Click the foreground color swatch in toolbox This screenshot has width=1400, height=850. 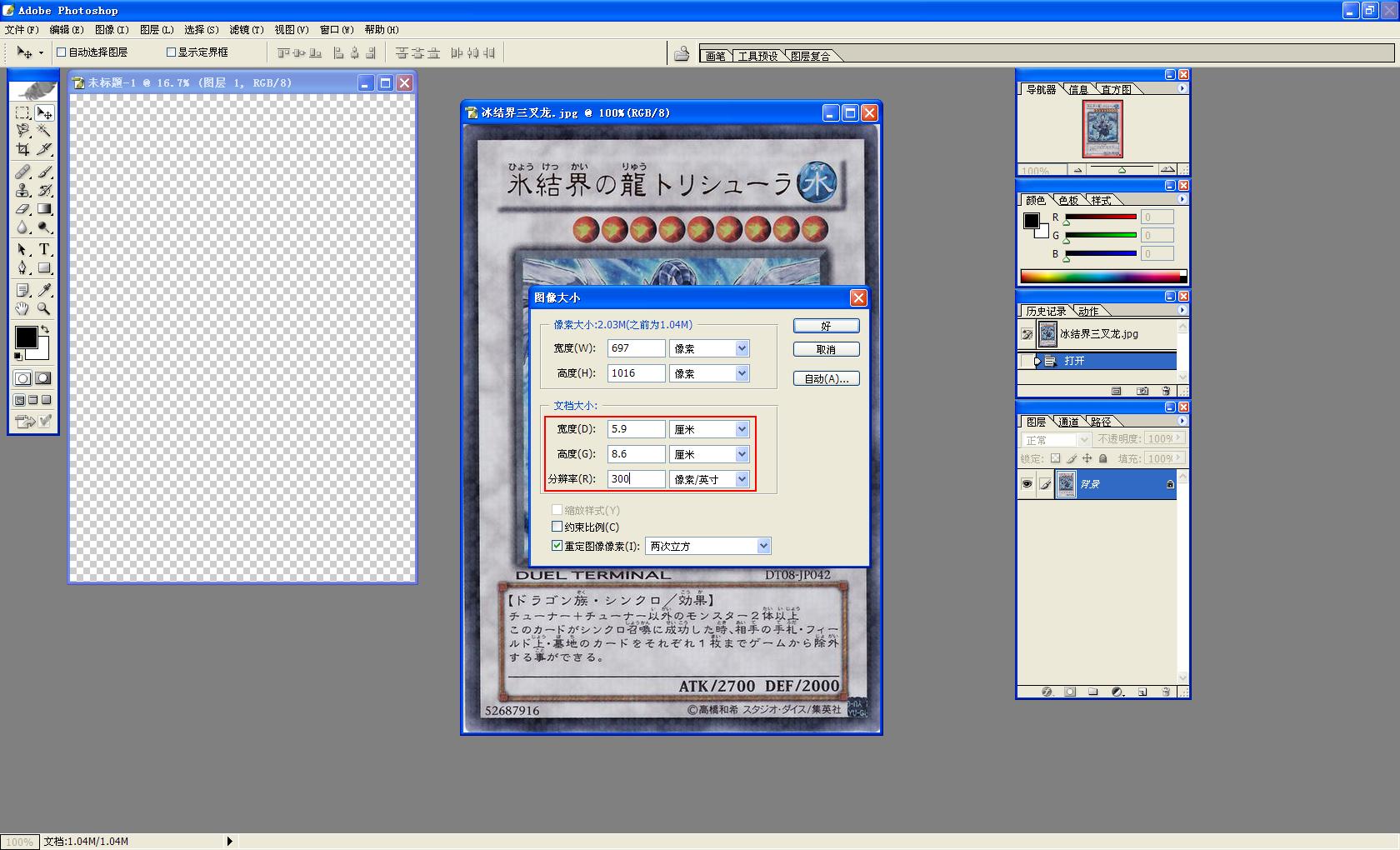pyautogui.click(x=26, y=337)
